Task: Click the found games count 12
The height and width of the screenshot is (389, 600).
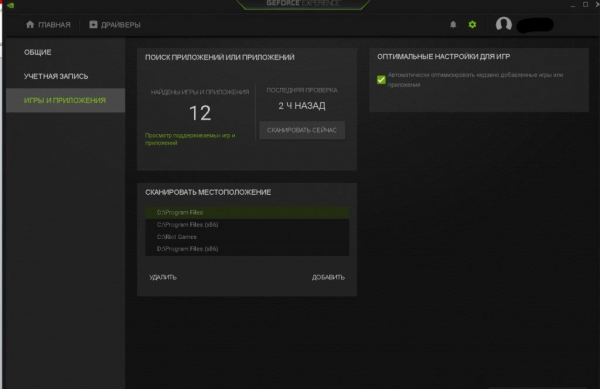Action: tap(200, 113)
